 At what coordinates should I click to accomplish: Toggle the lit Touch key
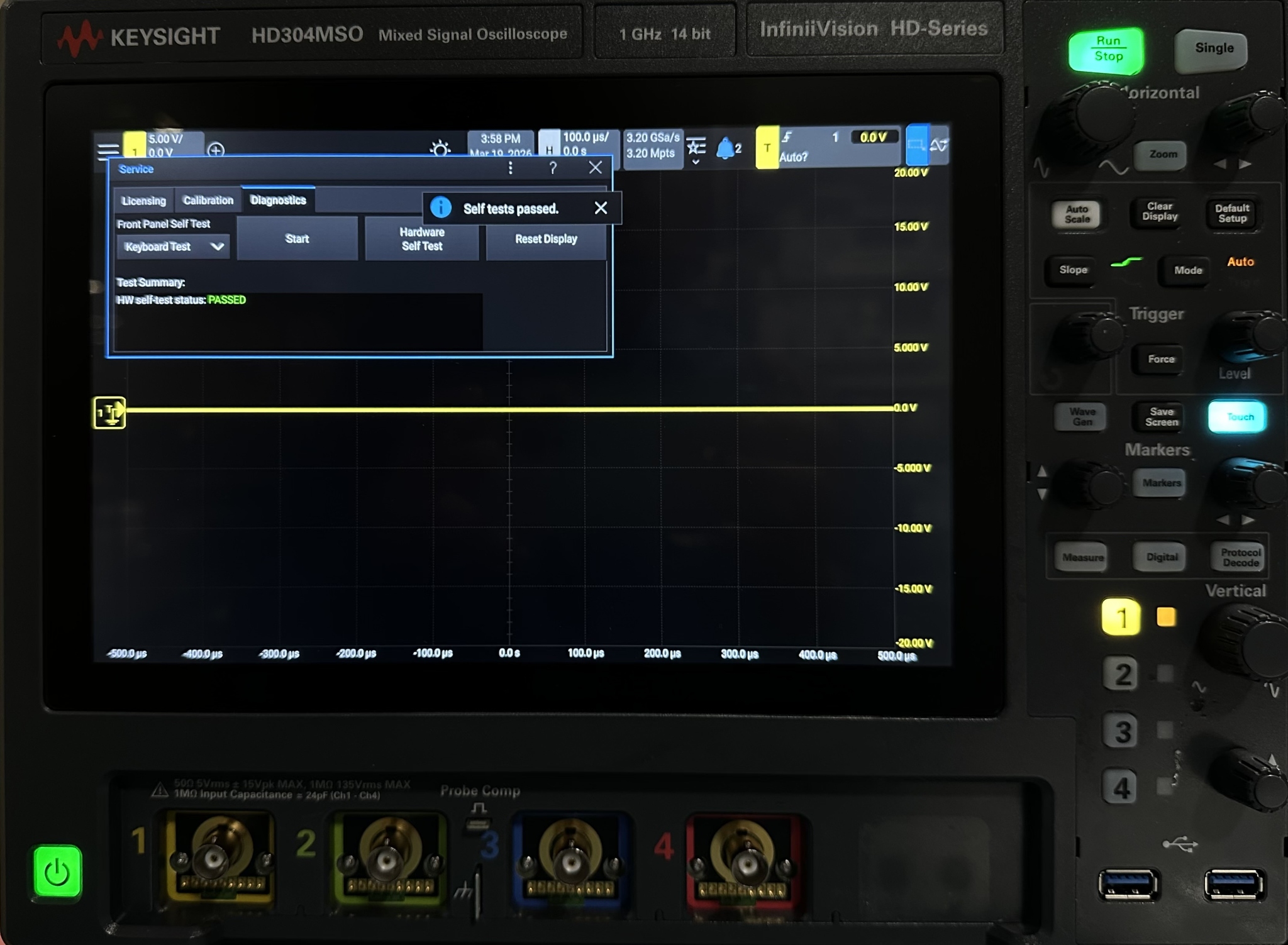[x=1237, y=417]
